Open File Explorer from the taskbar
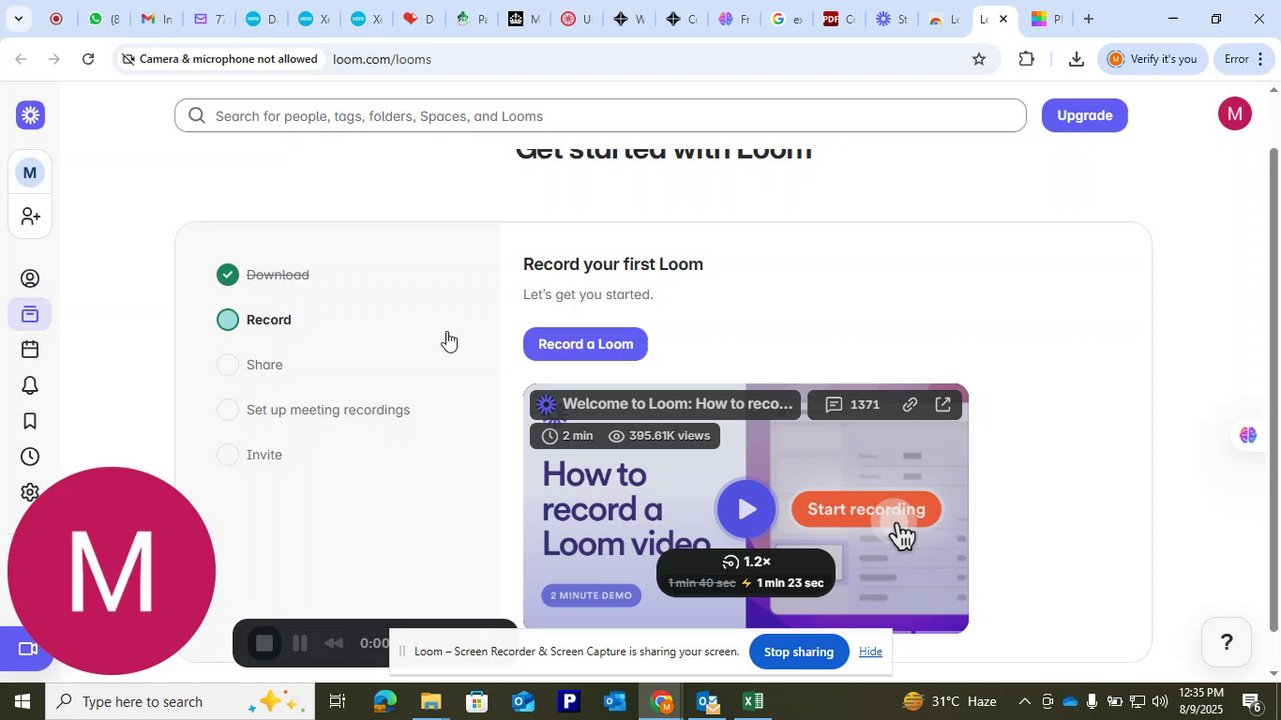The height and width of the screenshot is (720, 1281). click(431, 701)
